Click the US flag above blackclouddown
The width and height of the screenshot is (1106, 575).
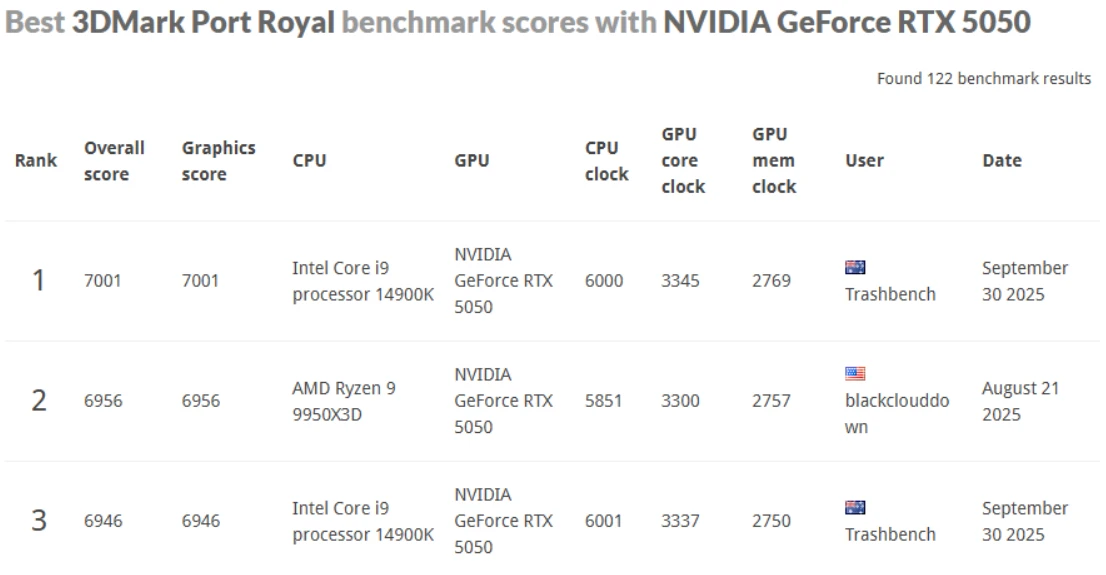855,373
